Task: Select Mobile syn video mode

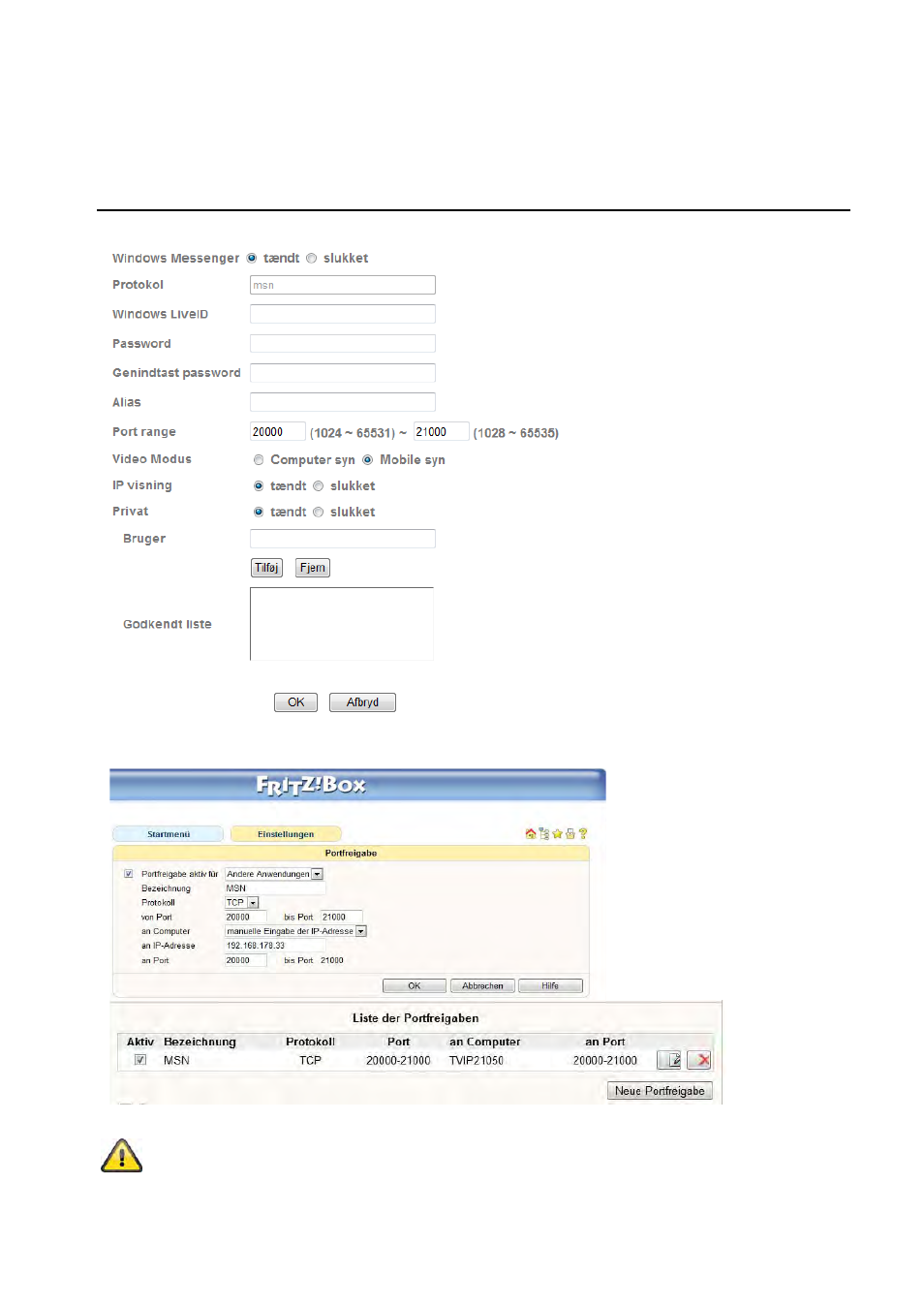Action: (x=368, y=460)
